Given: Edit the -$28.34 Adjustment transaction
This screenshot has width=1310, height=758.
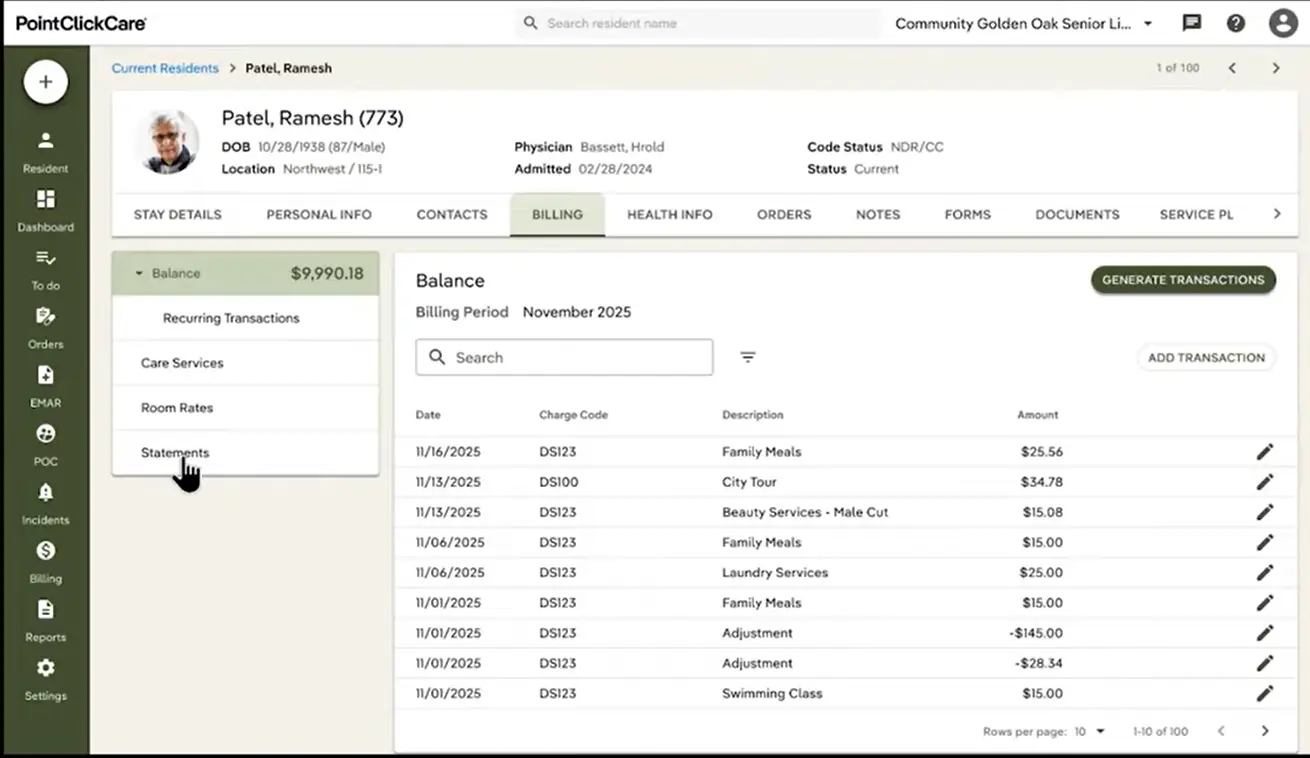Looking at the screenshot, I should (1265, 663).
